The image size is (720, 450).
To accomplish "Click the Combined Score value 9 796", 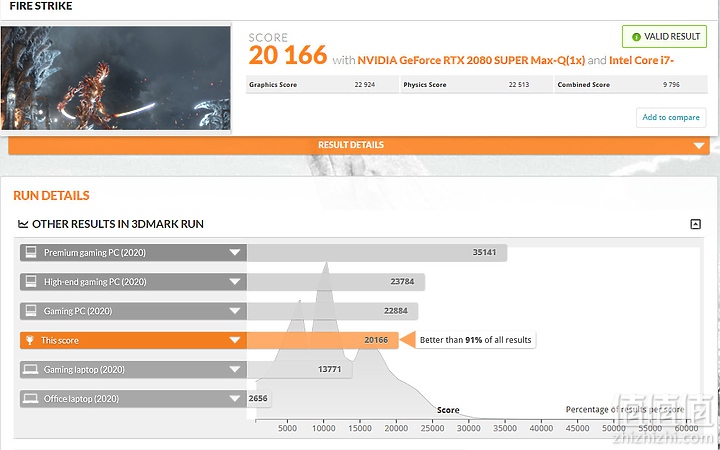I will coord(671,85).
